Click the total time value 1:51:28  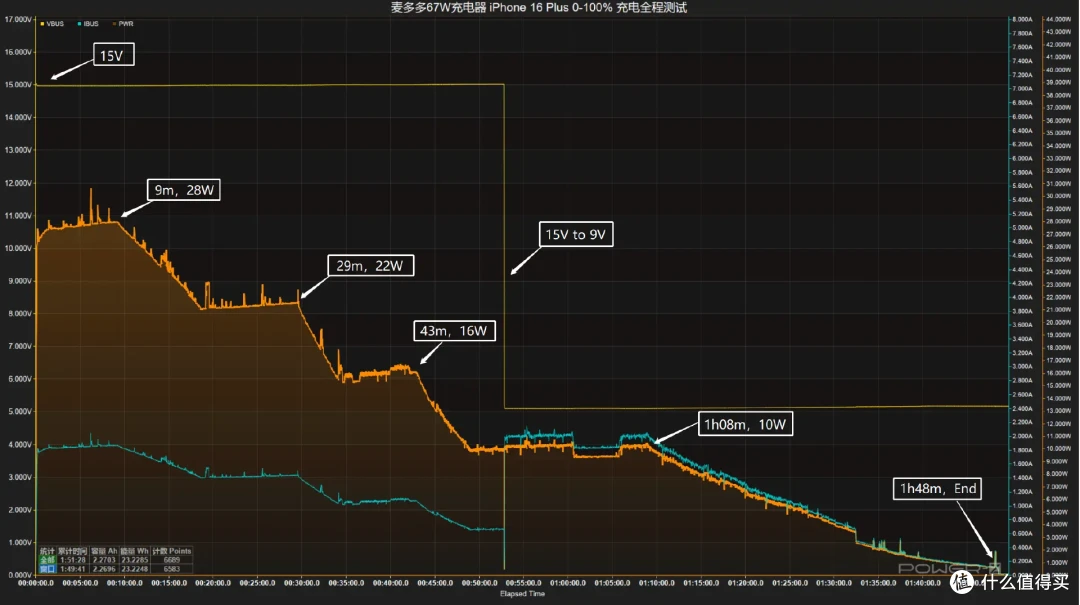(73, 560)
